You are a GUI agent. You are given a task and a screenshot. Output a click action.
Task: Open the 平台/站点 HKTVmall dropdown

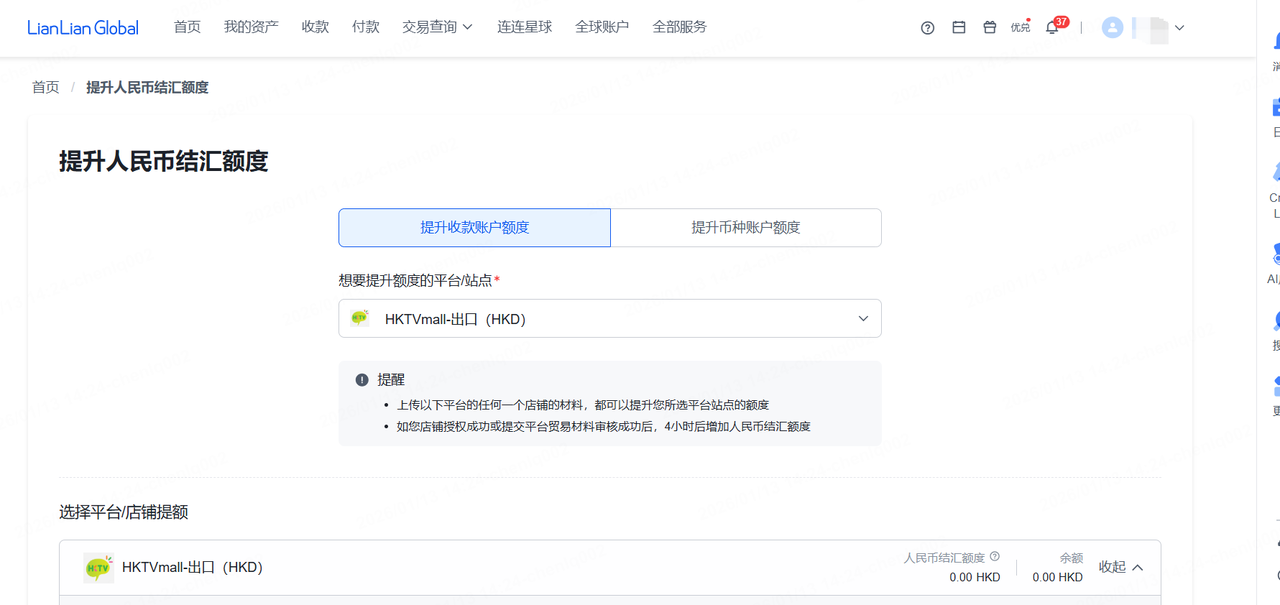pos(610,319)
